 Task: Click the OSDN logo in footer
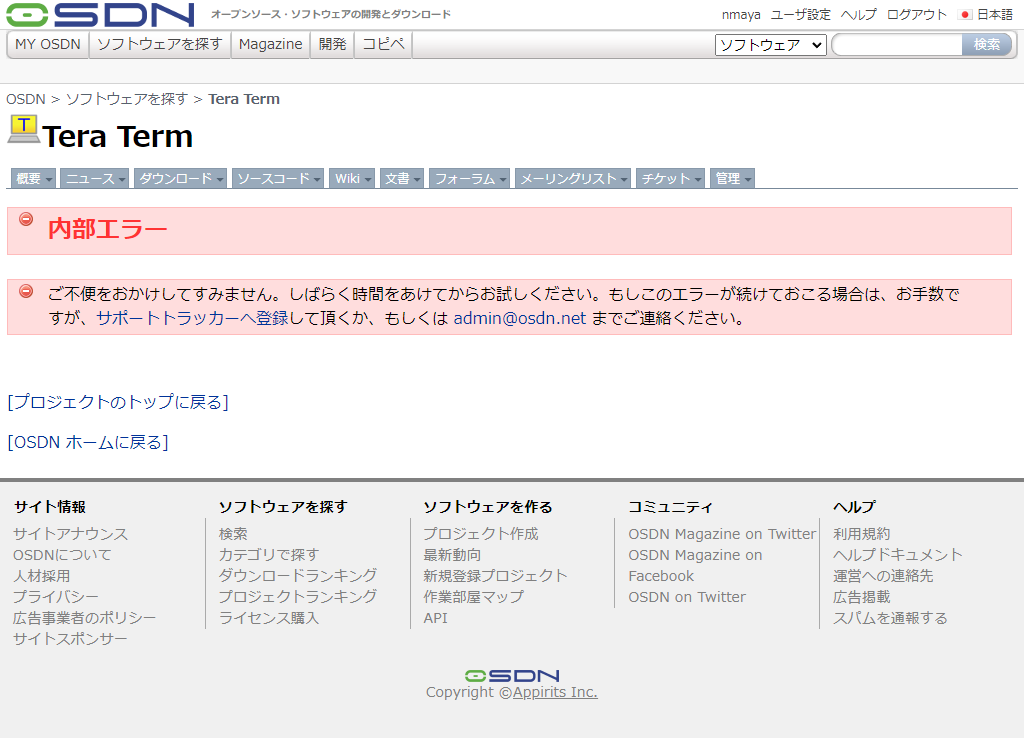click(x=511, y=676)
